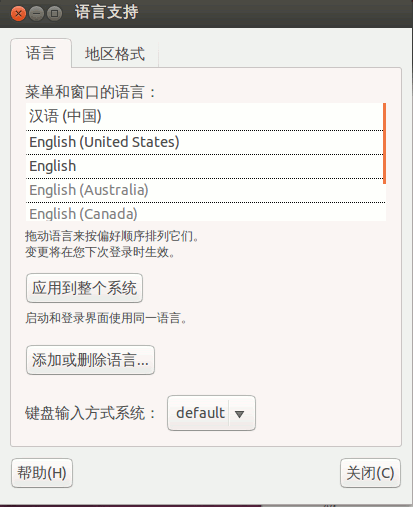This screenshot has width=413, height=507.
Task: Click the orange language list scrollbar
Action: [x=385, y=143]
